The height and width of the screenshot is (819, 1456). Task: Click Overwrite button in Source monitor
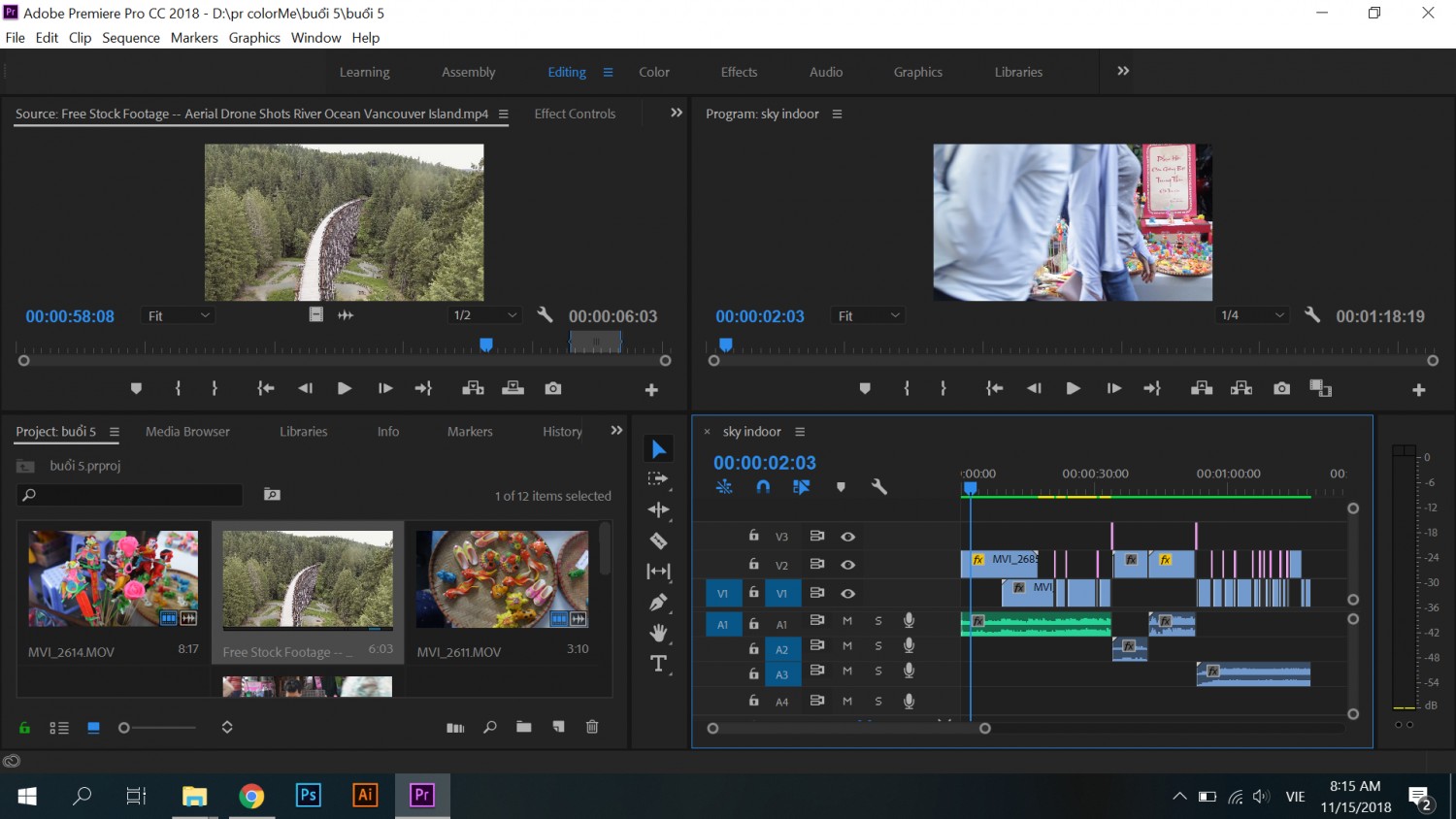click(x=513, y=388)
